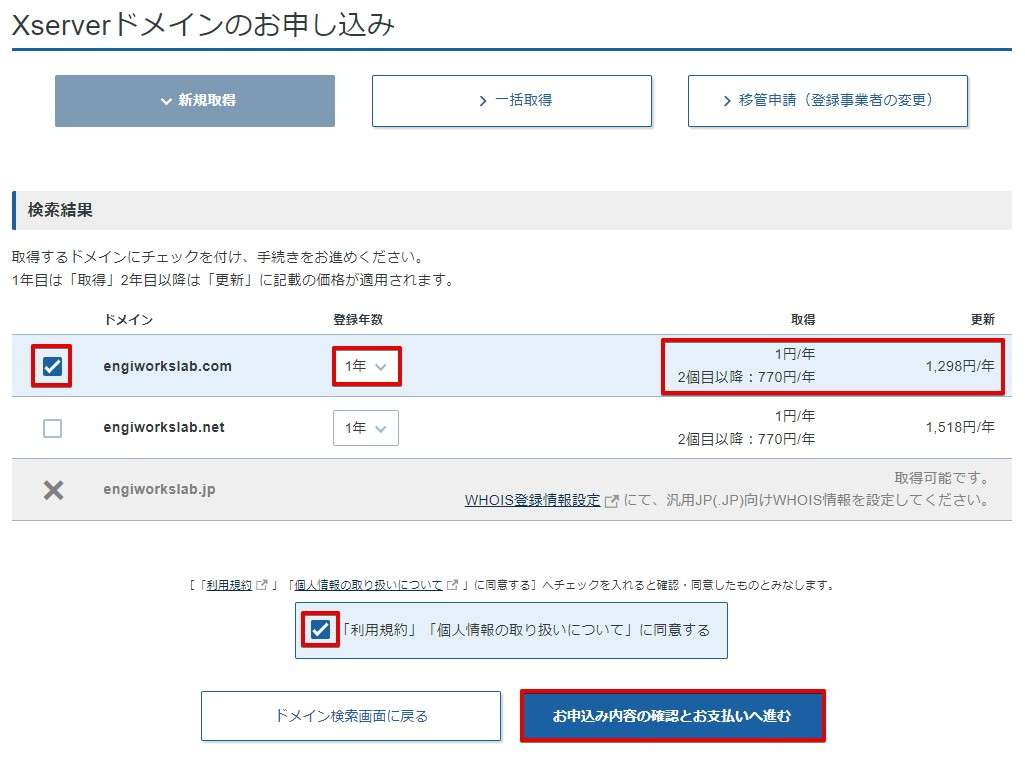The height and width of the screenshot is (758, 1025).
Task: Open registration years dropdown for engiworkslab.net
Action: [x=366, y=428]
